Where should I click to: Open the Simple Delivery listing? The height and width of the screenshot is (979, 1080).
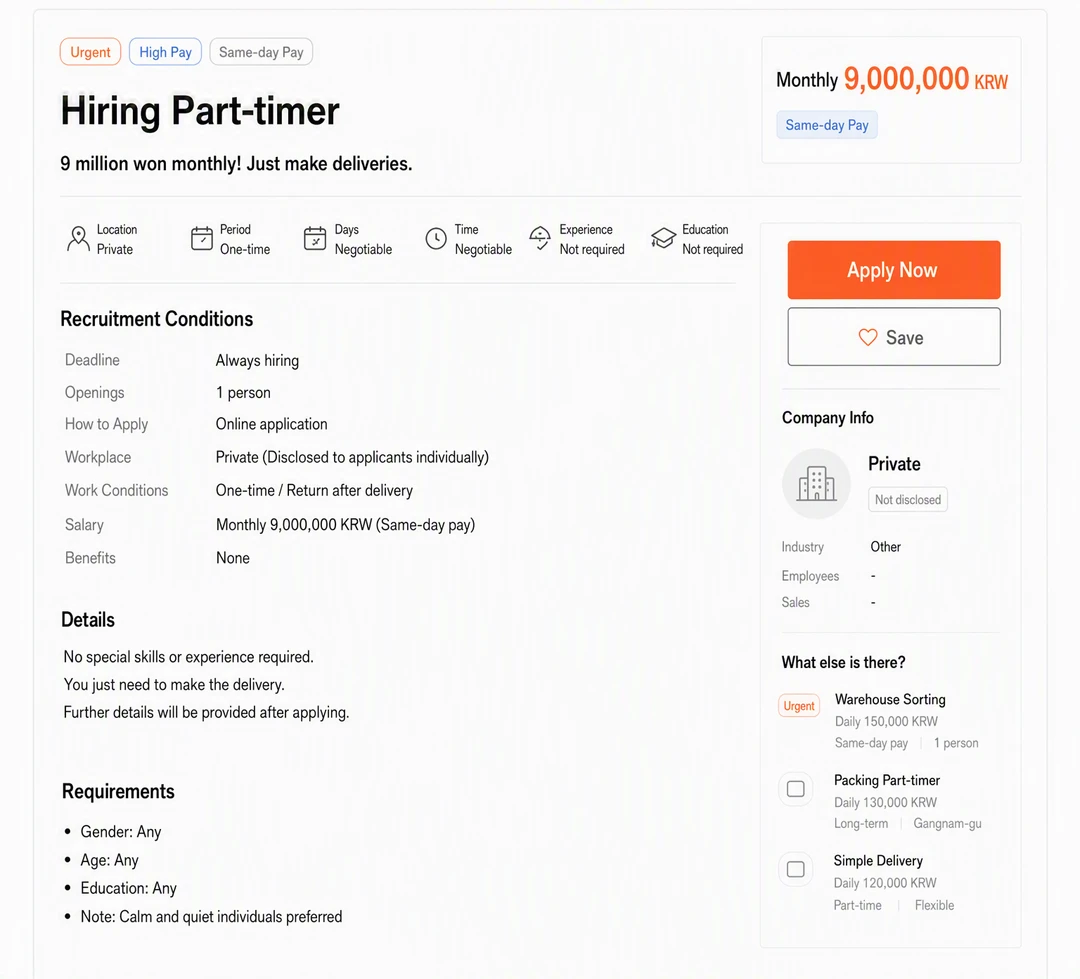click(x=878, y=861)
